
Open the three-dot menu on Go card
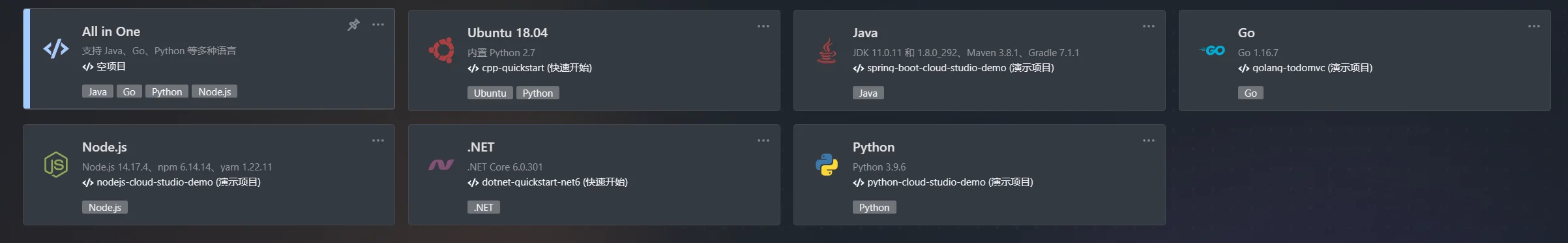(x=1534, y=26)
